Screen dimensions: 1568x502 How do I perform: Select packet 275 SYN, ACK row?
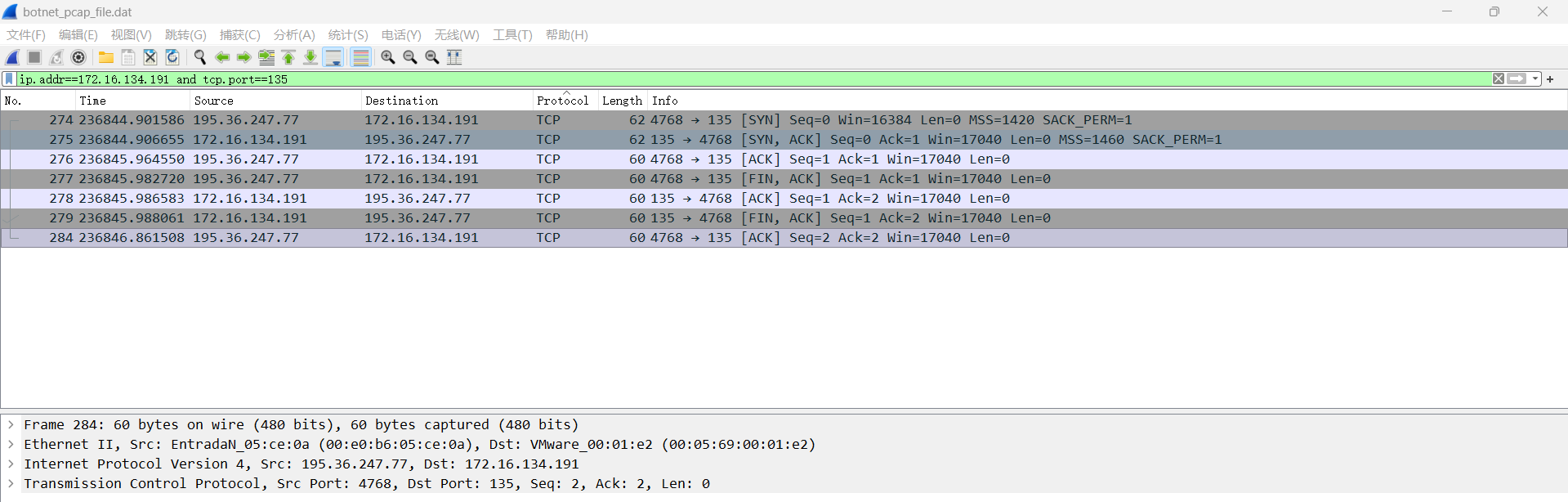coord(784,140)
